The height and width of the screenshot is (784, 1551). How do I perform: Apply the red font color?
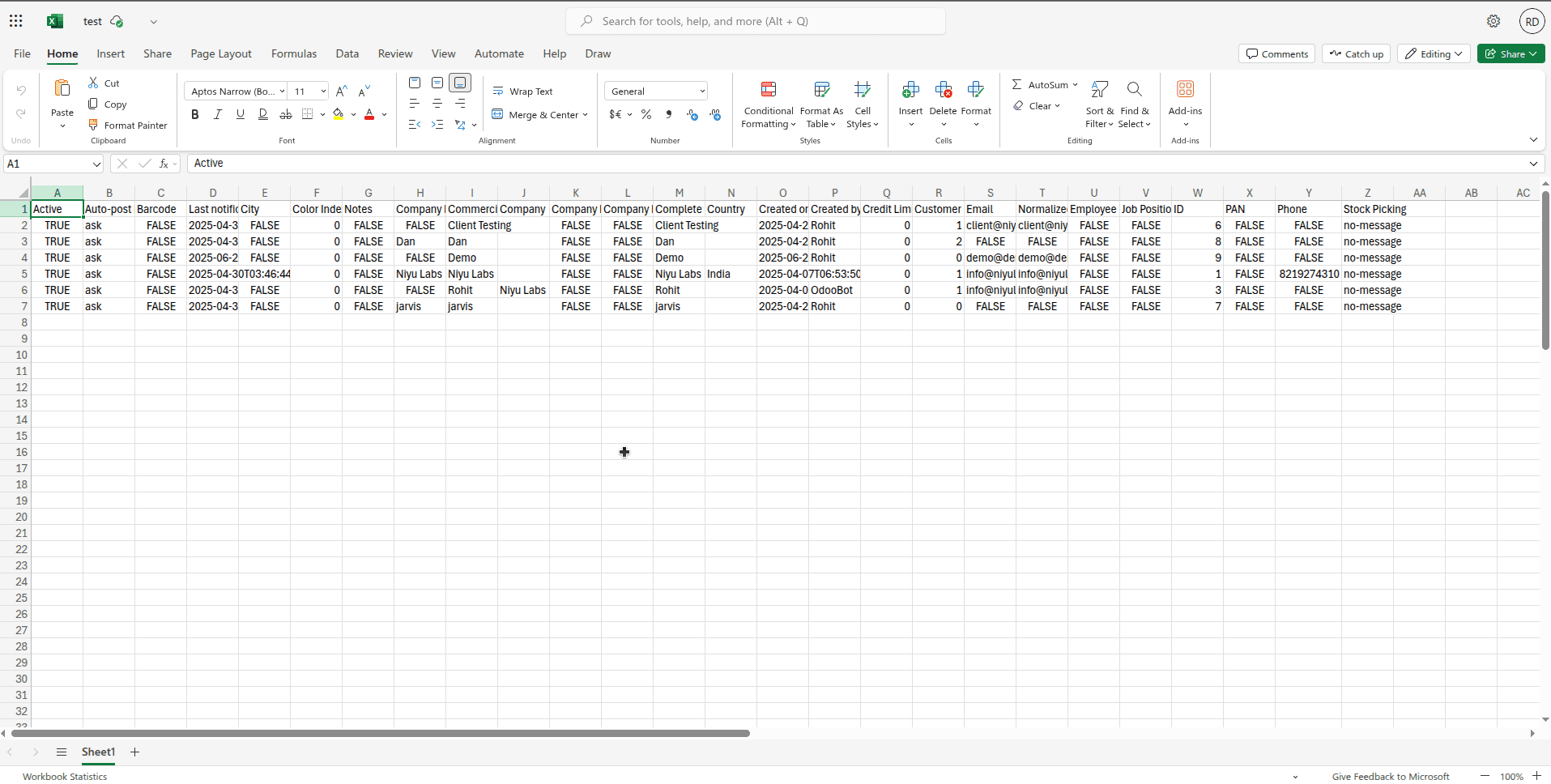pyautogui.click(x=369, y=114)
